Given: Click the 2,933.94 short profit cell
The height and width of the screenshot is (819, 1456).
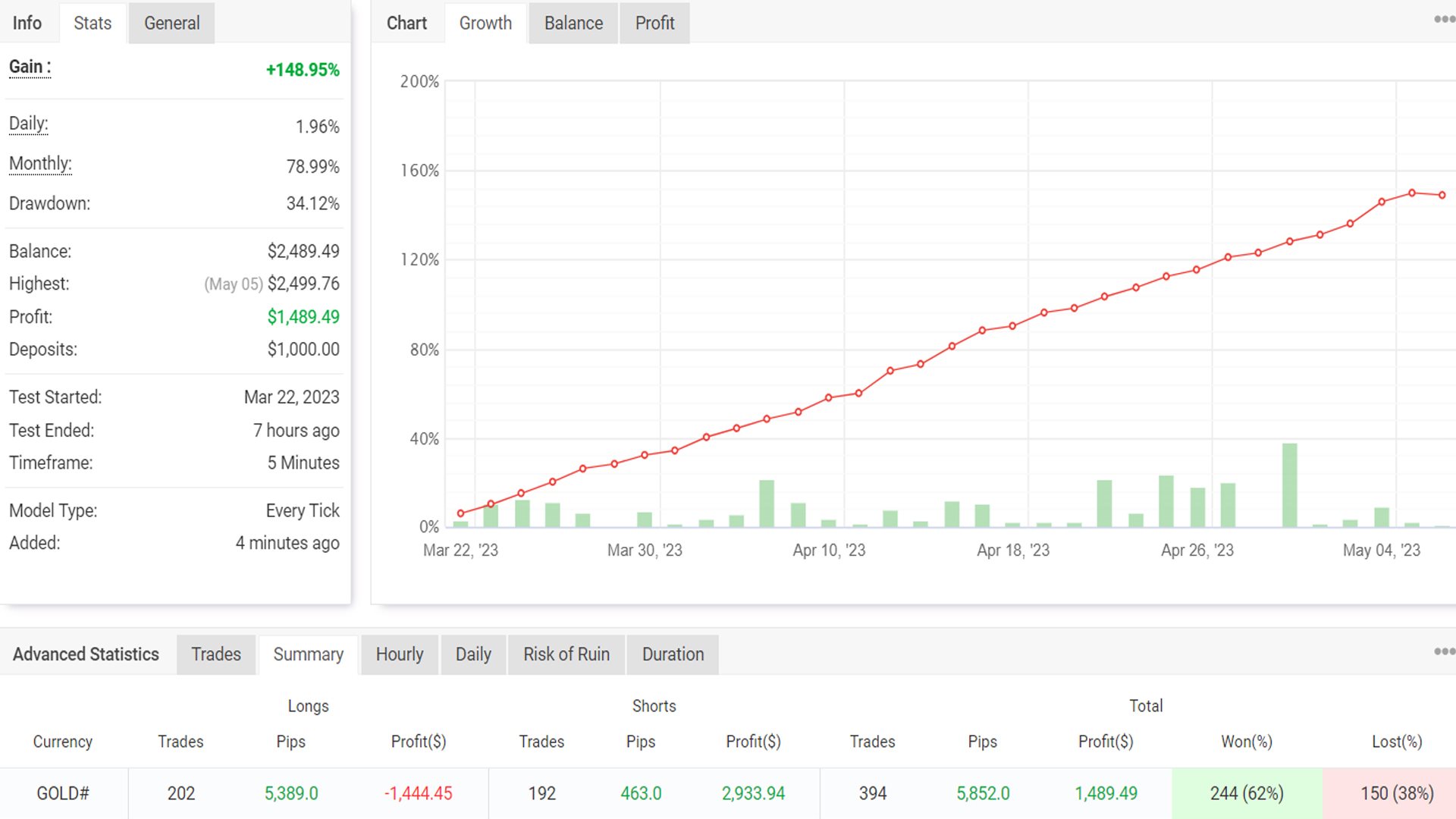Looking at the screenshot, I should click(x=753, y=794).
